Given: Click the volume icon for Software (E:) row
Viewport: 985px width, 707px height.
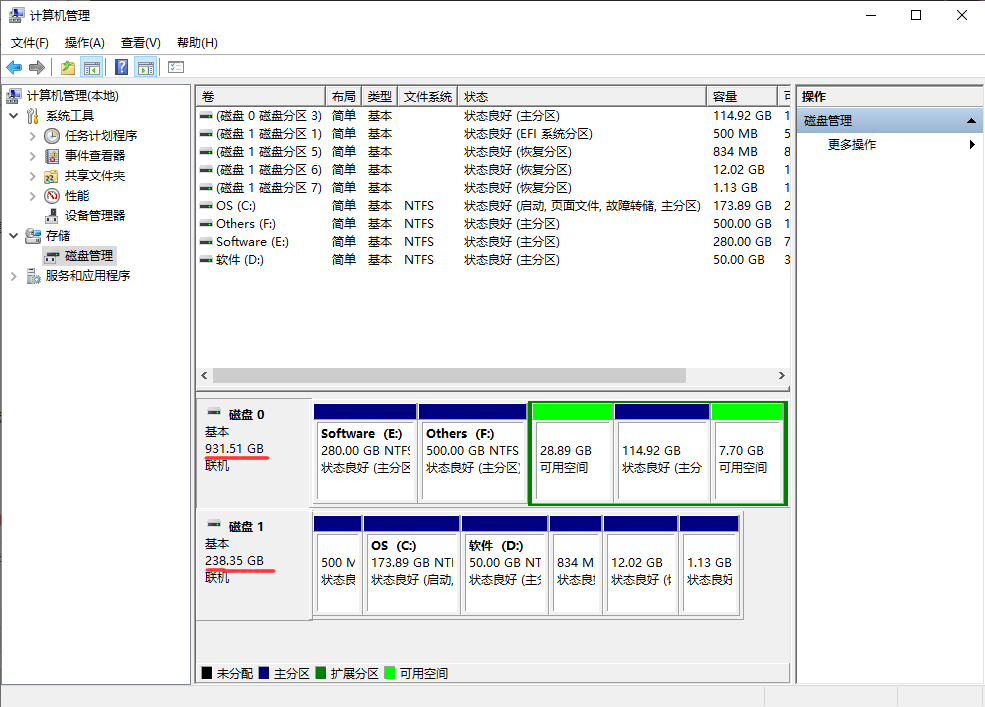Looking at the screenshot, I should pos(205,242).
